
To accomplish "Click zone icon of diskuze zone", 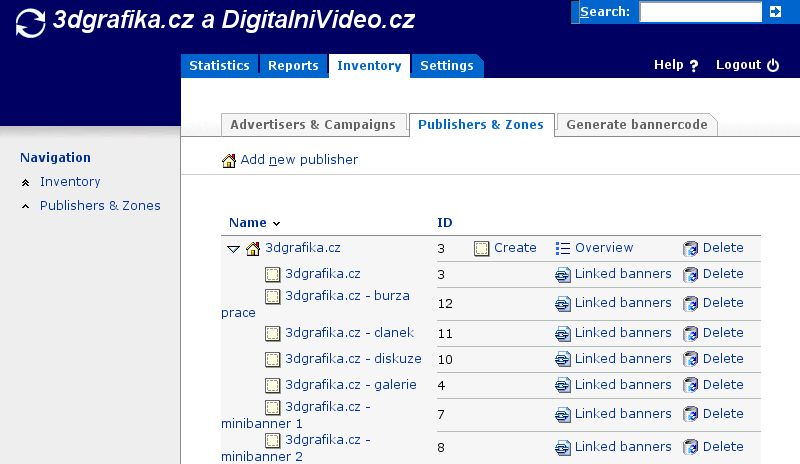I will point(272,359).
